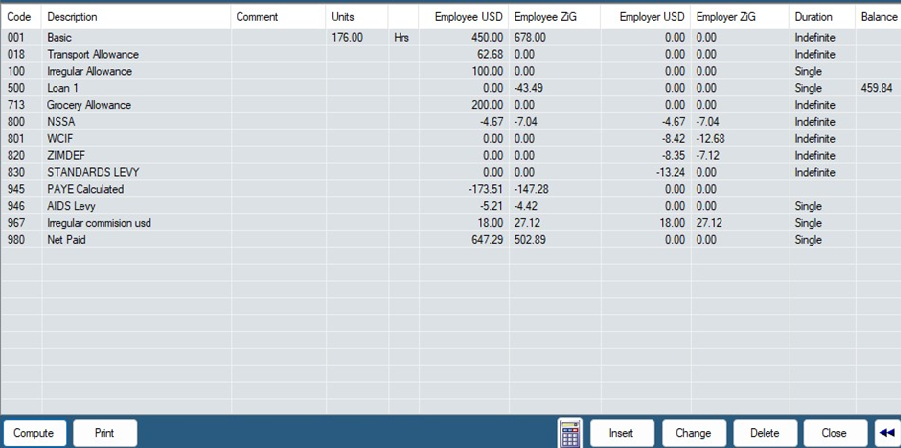
Task: Click the -13.24 Standards Levy amount
Action: click(x=669, y=172)
